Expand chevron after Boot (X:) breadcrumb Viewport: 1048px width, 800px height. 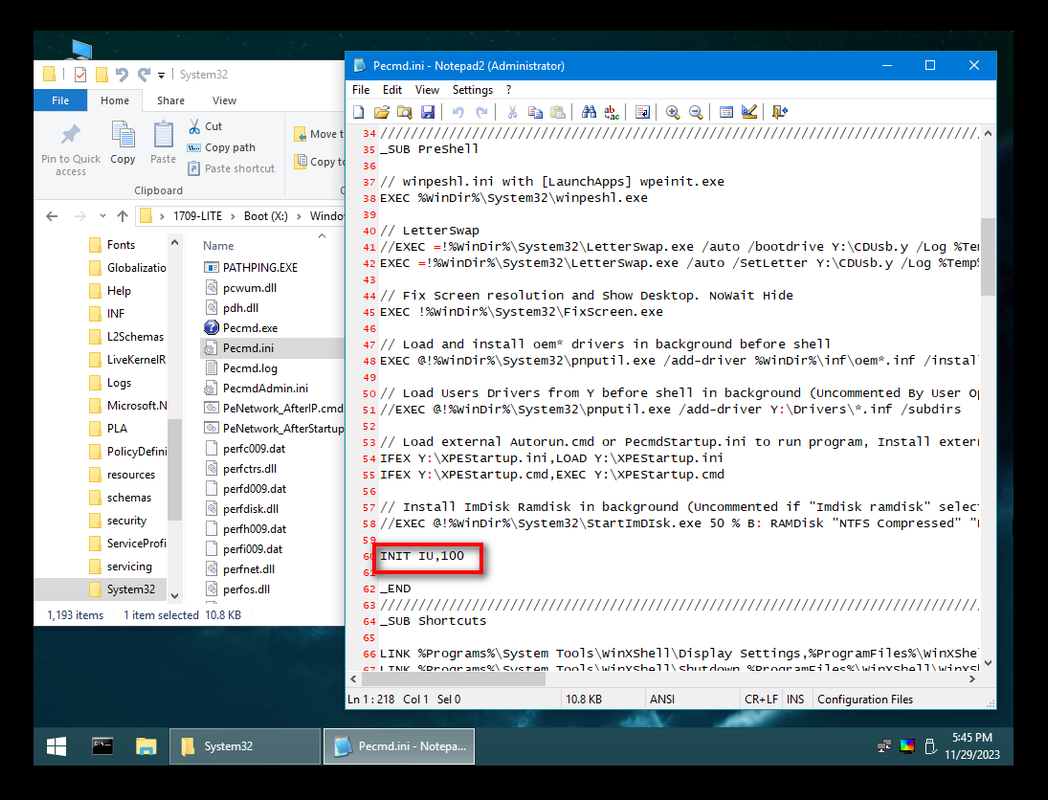pyautogui.click(x=299, y=216)
